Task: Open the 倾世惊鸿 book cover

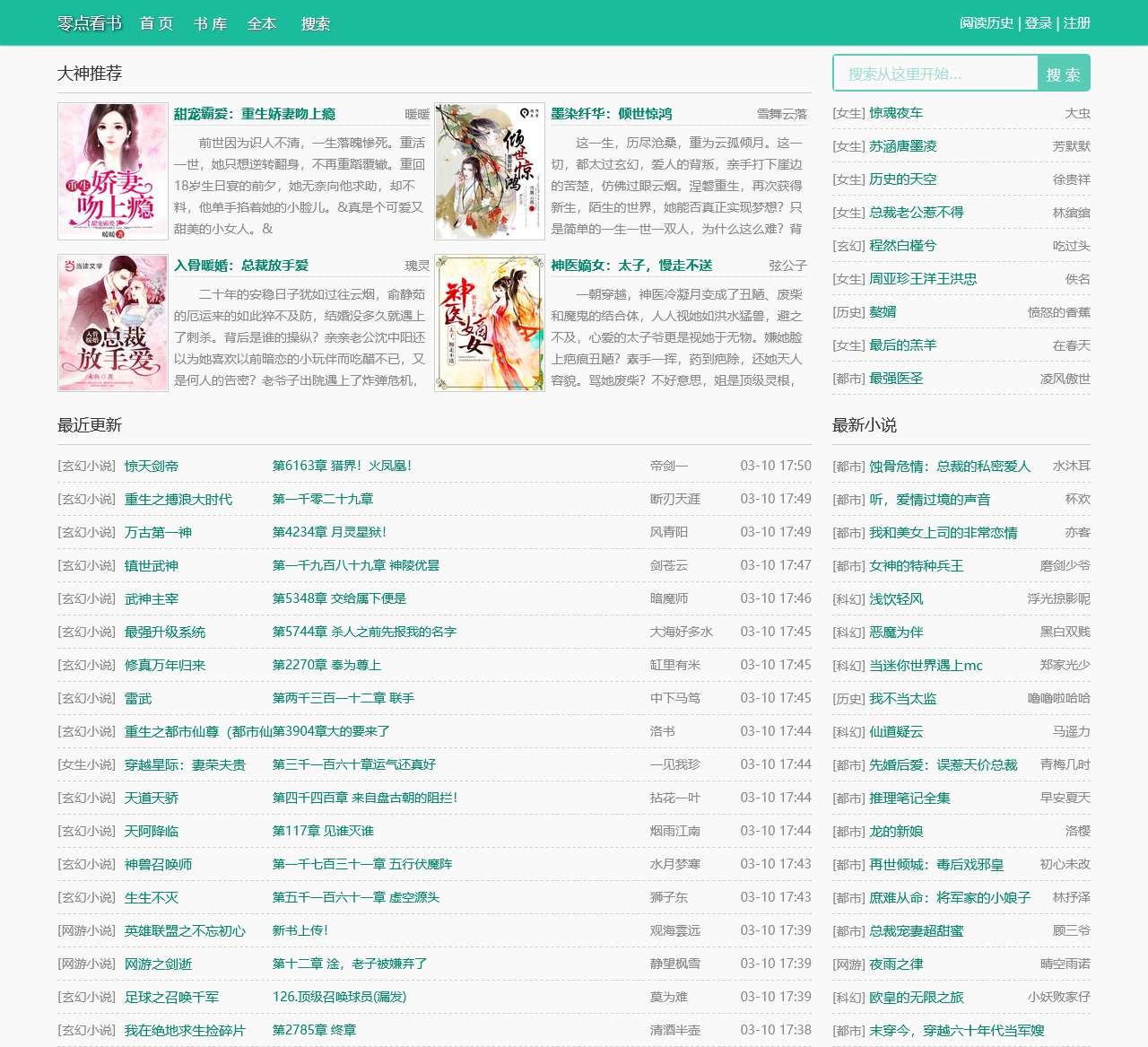Action: tap(490, 171)
